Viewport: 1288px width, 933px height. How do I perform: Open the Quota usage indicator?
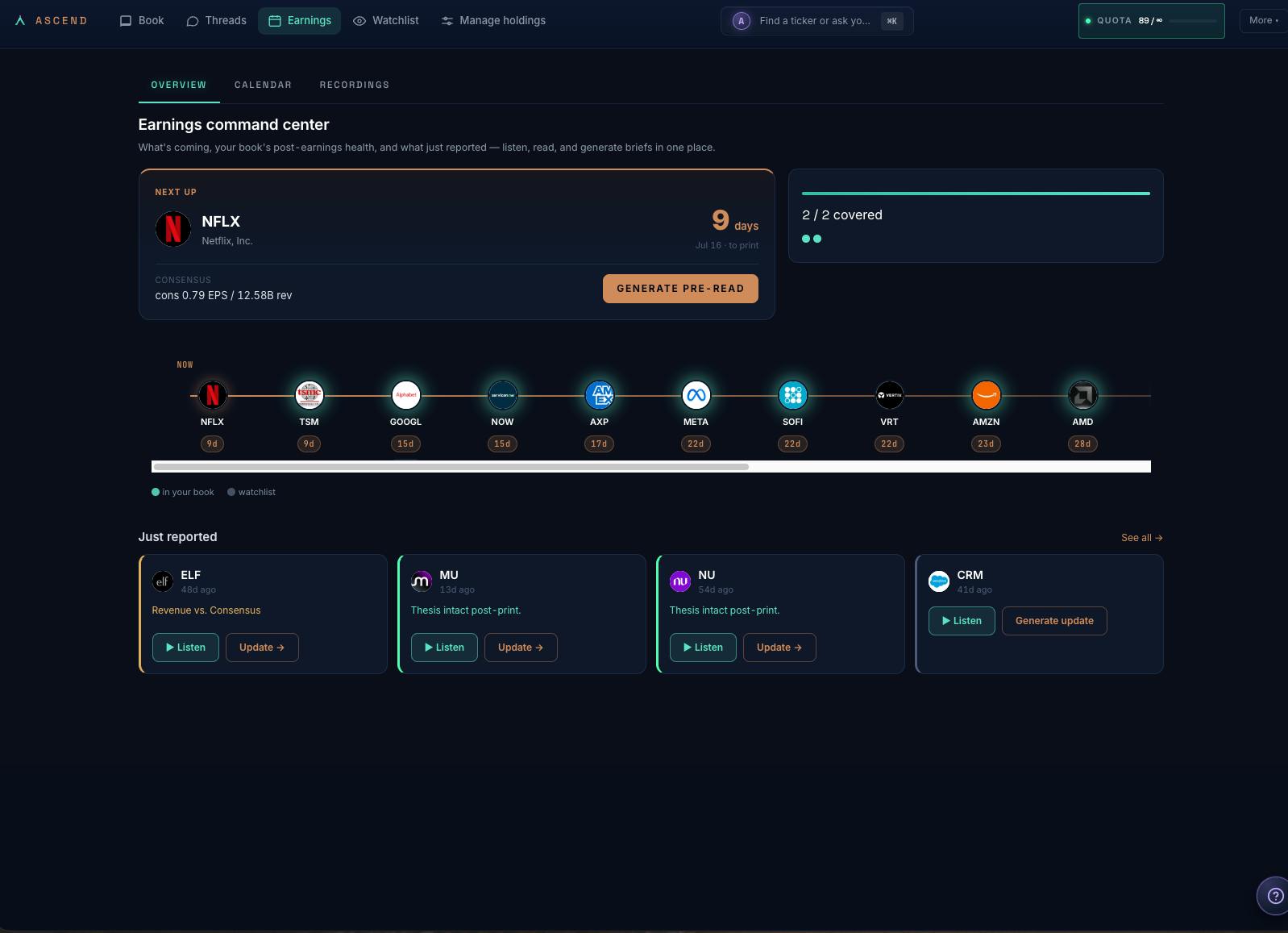point(1151,21)
